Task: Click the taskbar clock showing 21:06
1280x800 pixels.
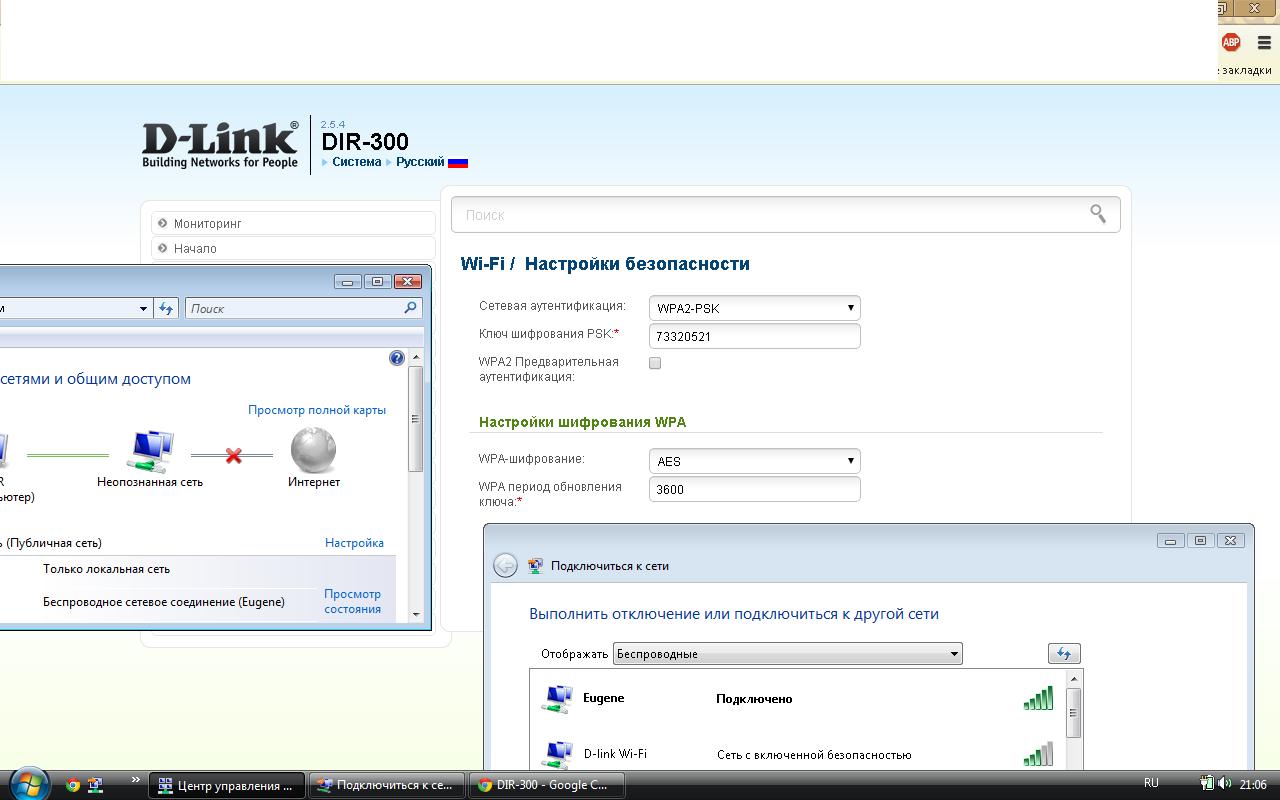Action: pyautogui.click(x=1253, y=785)
